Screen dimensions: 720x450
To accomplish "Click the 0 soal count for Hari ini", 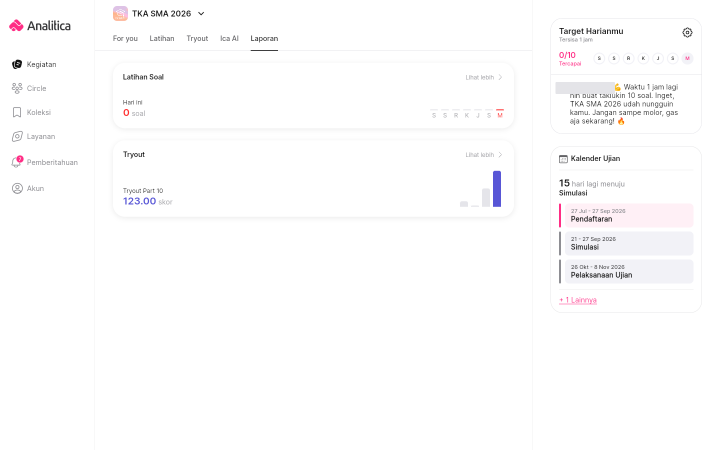I will [x=134, y=113].
